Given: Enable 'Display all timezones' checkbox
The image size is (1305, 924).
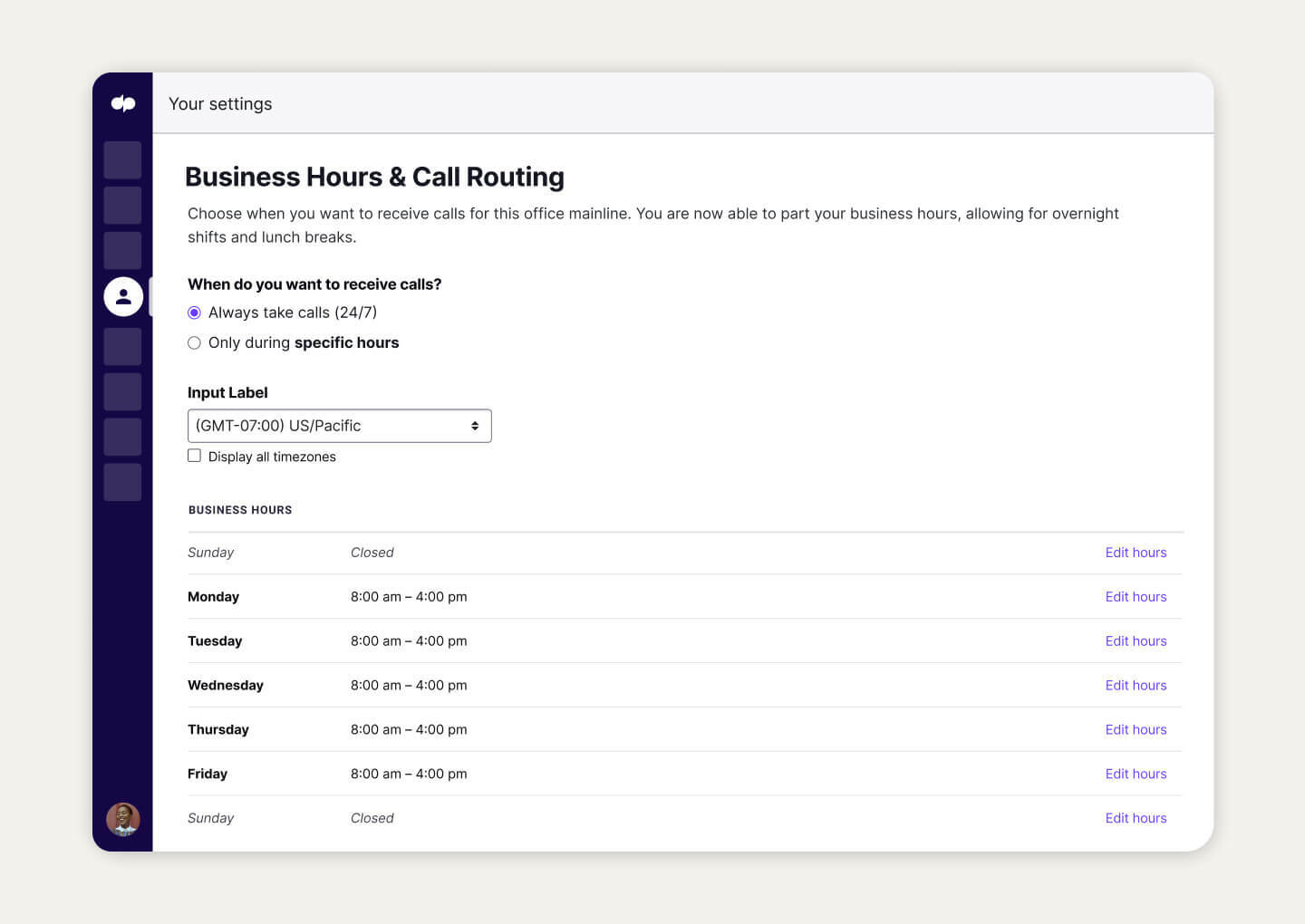Looking at the screenshot, I should click(194, 456).
